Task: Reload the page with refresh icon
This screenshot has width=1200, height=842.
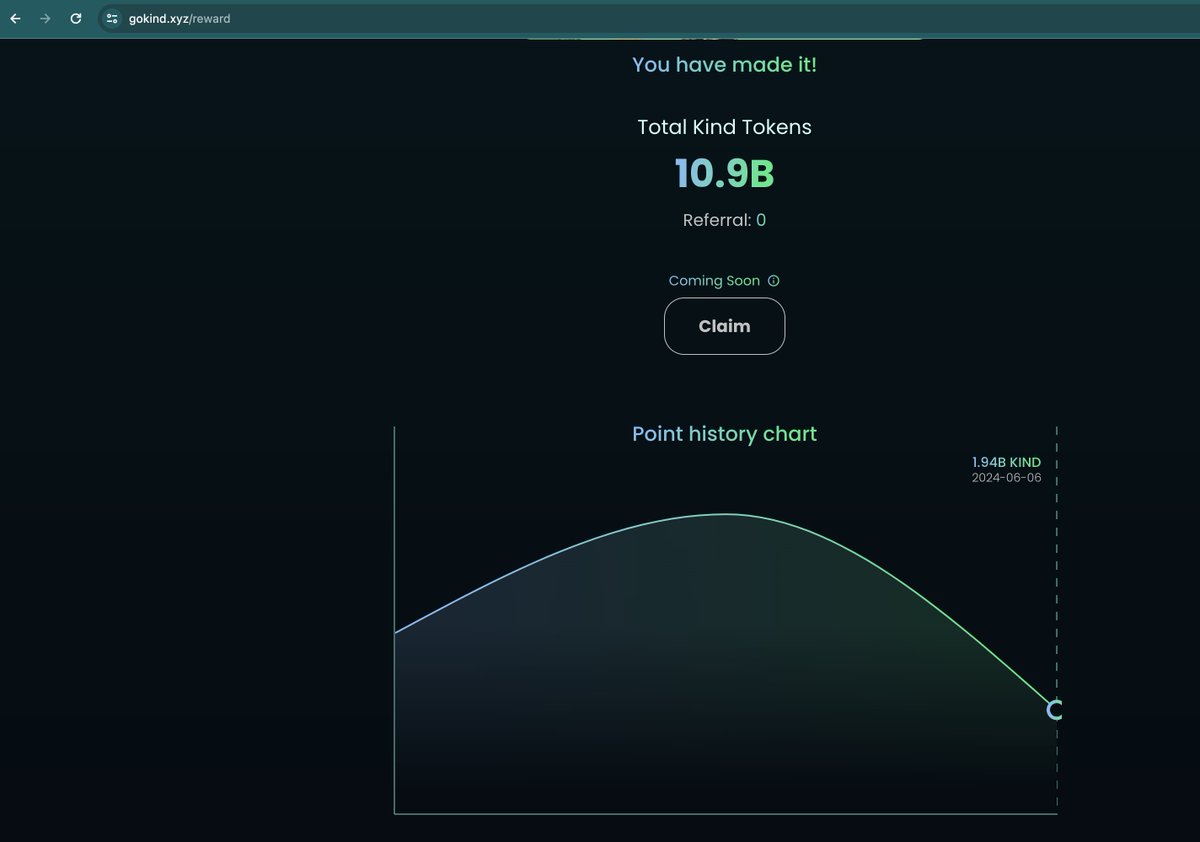Action: 75,19
